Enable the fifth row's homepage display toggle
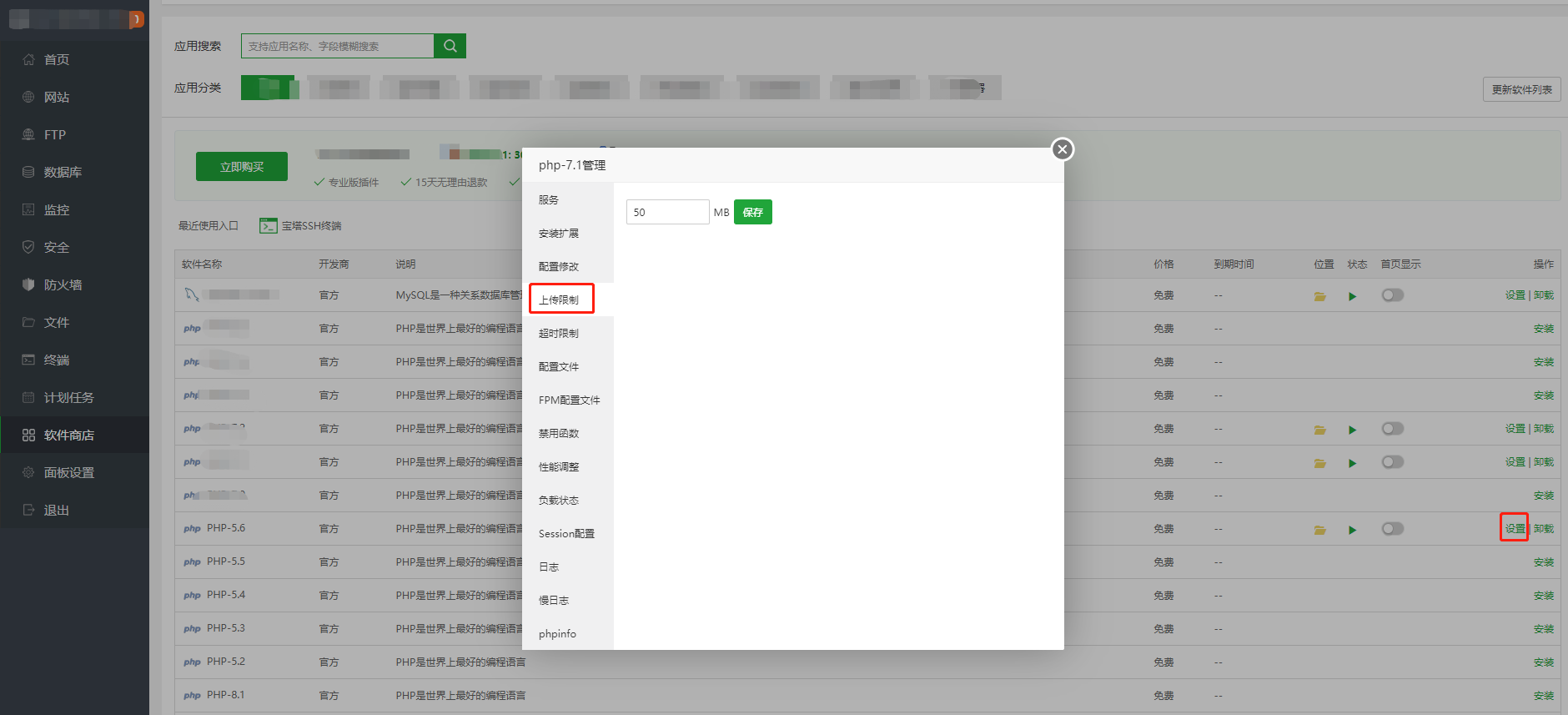The height and width of the screenshot is (715, 1568). [x=1392, y=429]
